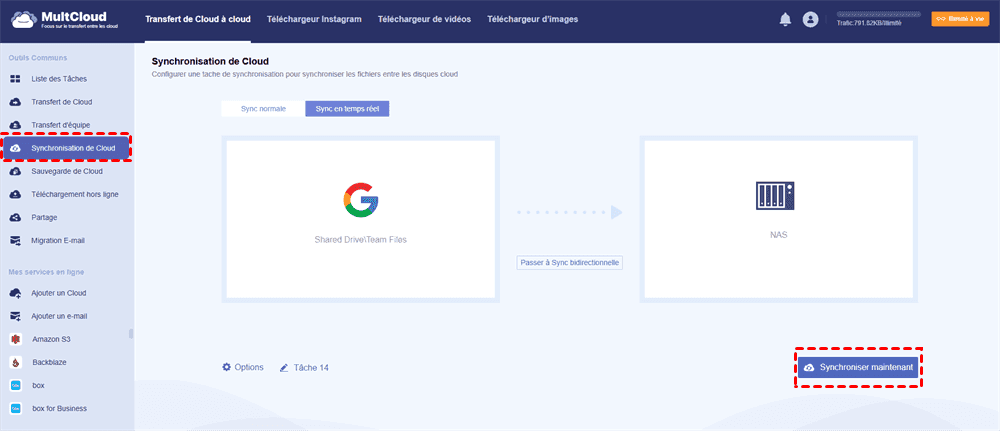Click the Synchronisation de Cloud sidebar icon
The height and width of the screenshot is (431, 1000).
[x=15, y=149]
